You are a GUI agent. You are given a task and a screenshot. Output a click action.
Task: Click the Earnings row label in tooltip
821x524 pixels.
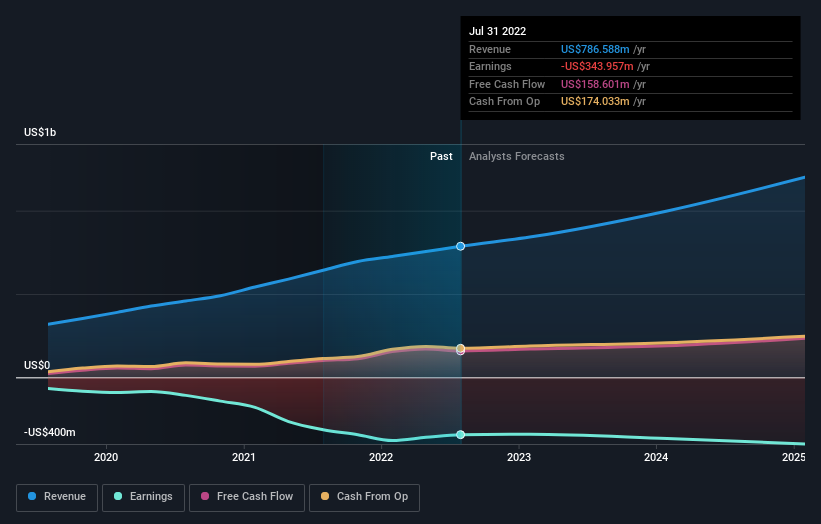[490, 66]
